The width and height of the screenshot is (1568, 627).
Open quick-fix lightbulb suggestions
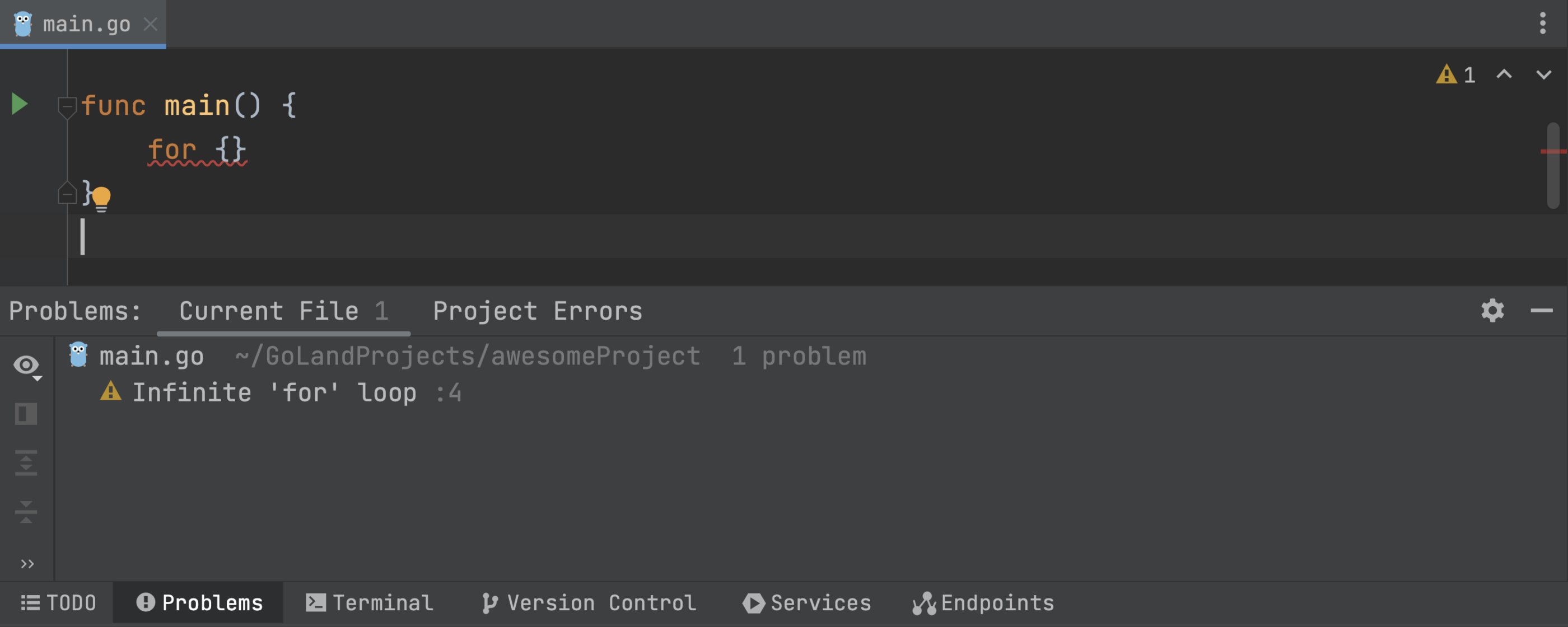point(101,198)
